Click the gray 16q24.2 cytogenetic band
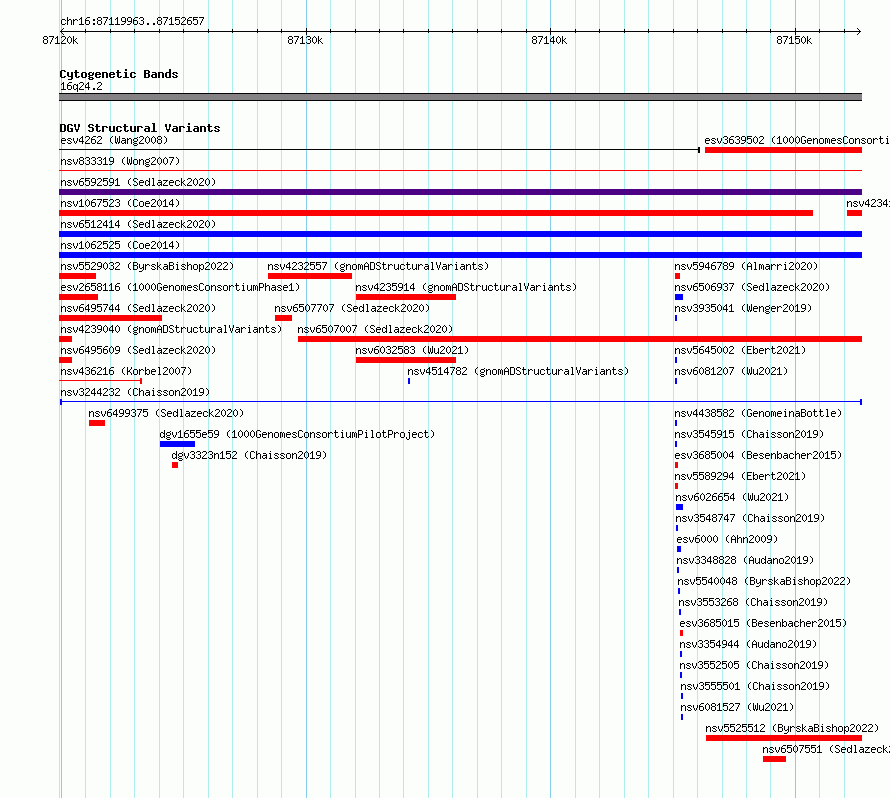The image size is (890, 798). click(460, 97)
